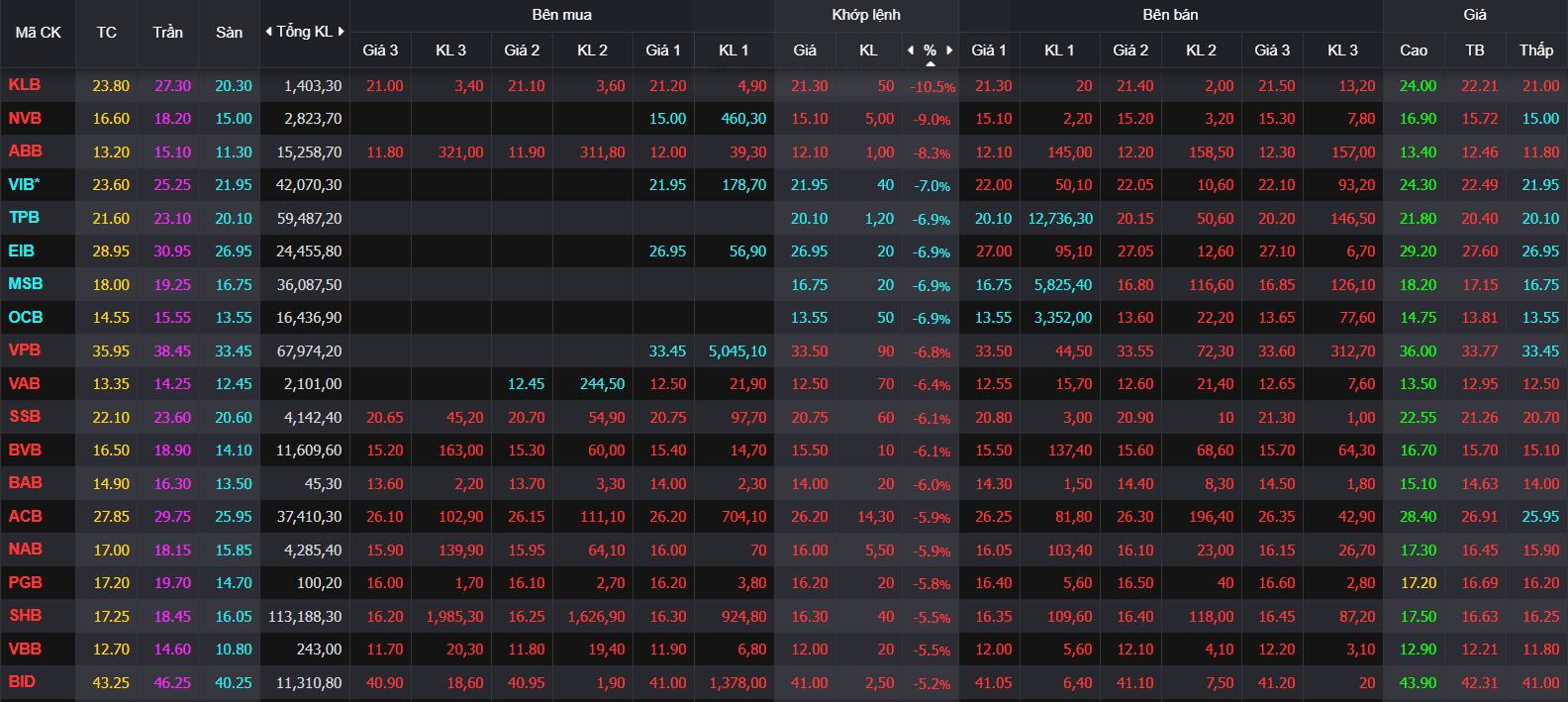Click the left arrow beside the % header
Viewport: 1568px width, 702px height.
[911, 50]
